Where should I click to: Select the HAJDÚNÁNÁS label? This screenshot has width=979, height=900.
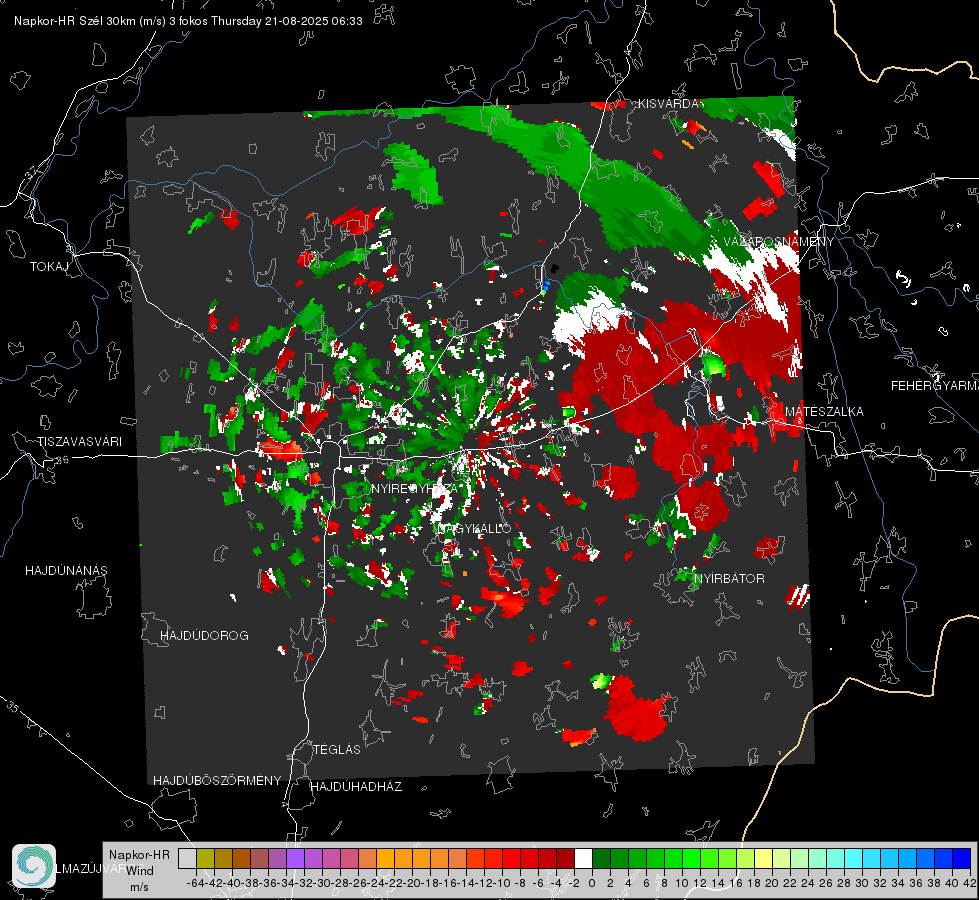point(66,570)
